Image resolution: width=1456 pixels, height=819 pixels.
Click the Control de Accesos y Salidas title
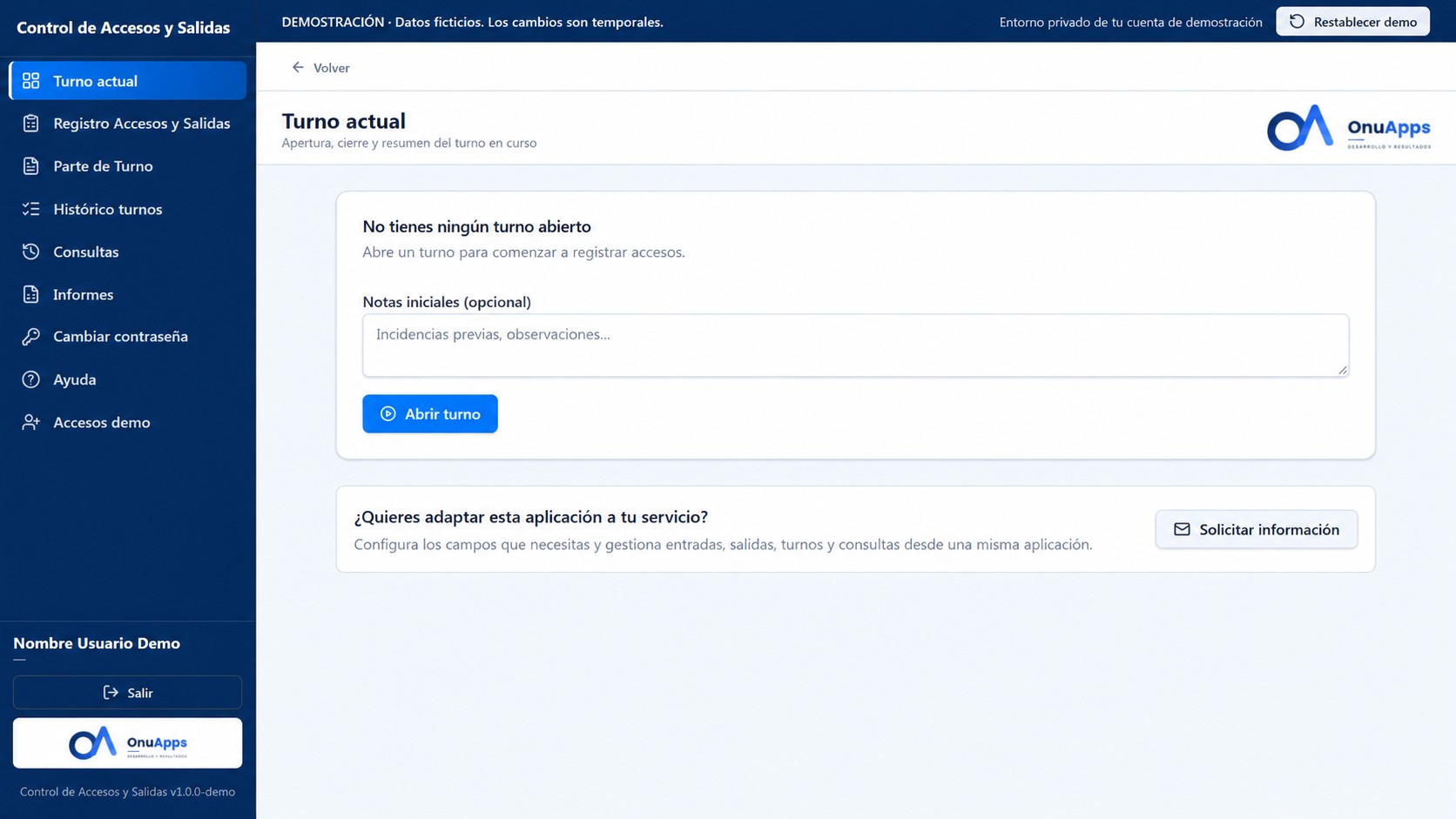coord(124,28)
